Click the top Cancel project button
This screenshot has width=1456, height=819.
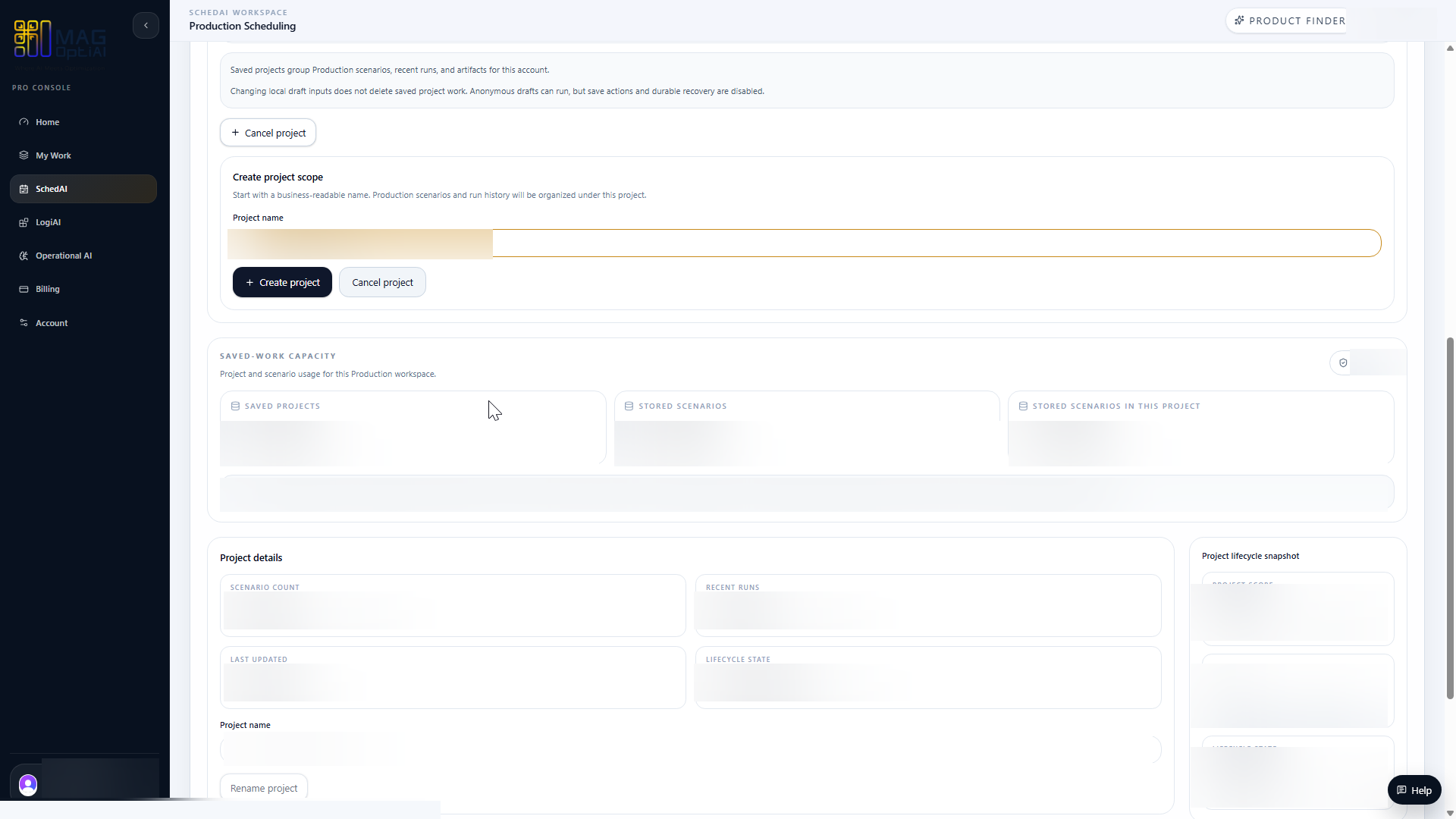coord(268,133)
